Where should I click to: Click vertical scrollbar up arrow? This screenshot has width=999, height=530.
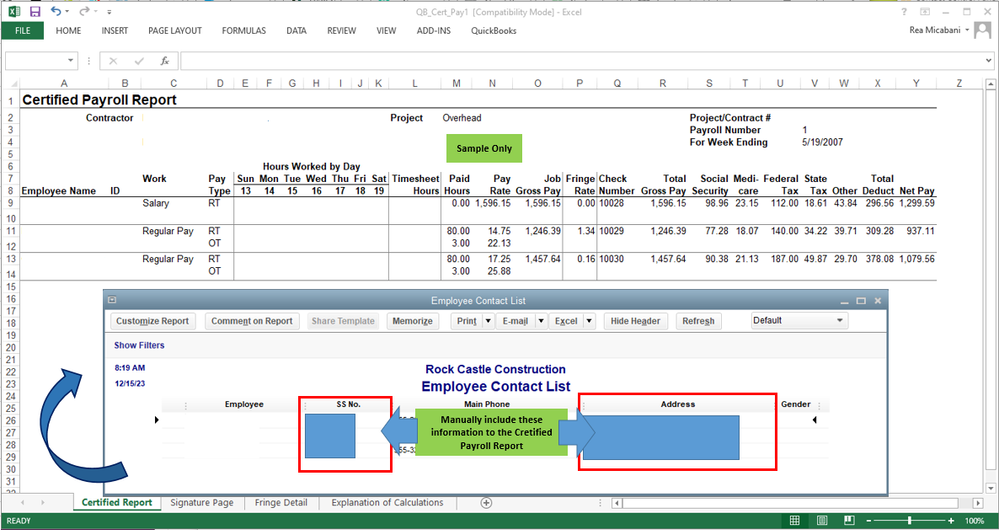coord(991,84)
